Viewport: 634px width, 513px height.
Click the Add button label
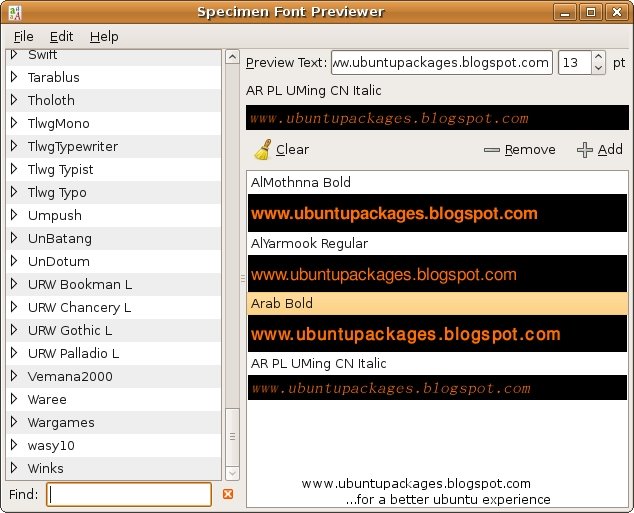[x=610, y=150]
